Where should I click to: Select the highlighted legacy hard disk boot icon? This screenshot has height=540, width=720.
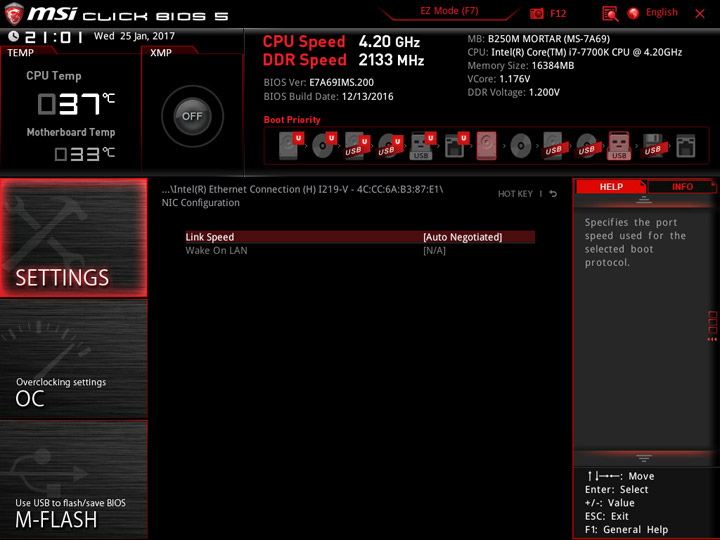point(486,146)
